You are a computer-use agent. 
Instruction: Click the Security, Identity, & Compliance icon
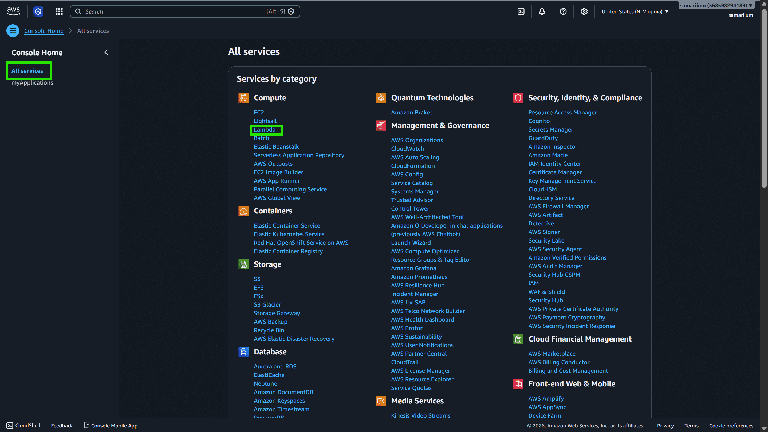pos(518,97)
